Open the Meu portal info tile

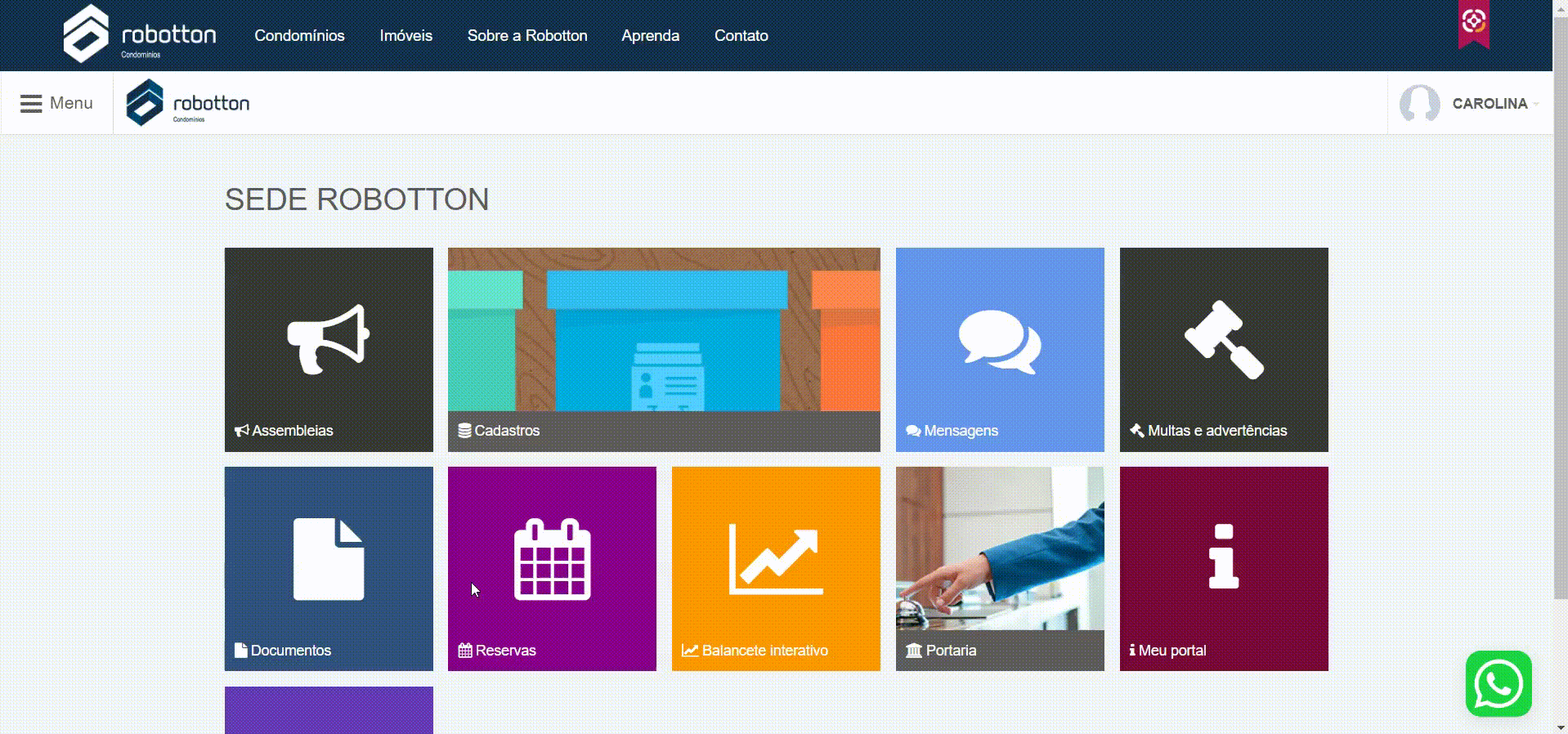[1223, 568]
